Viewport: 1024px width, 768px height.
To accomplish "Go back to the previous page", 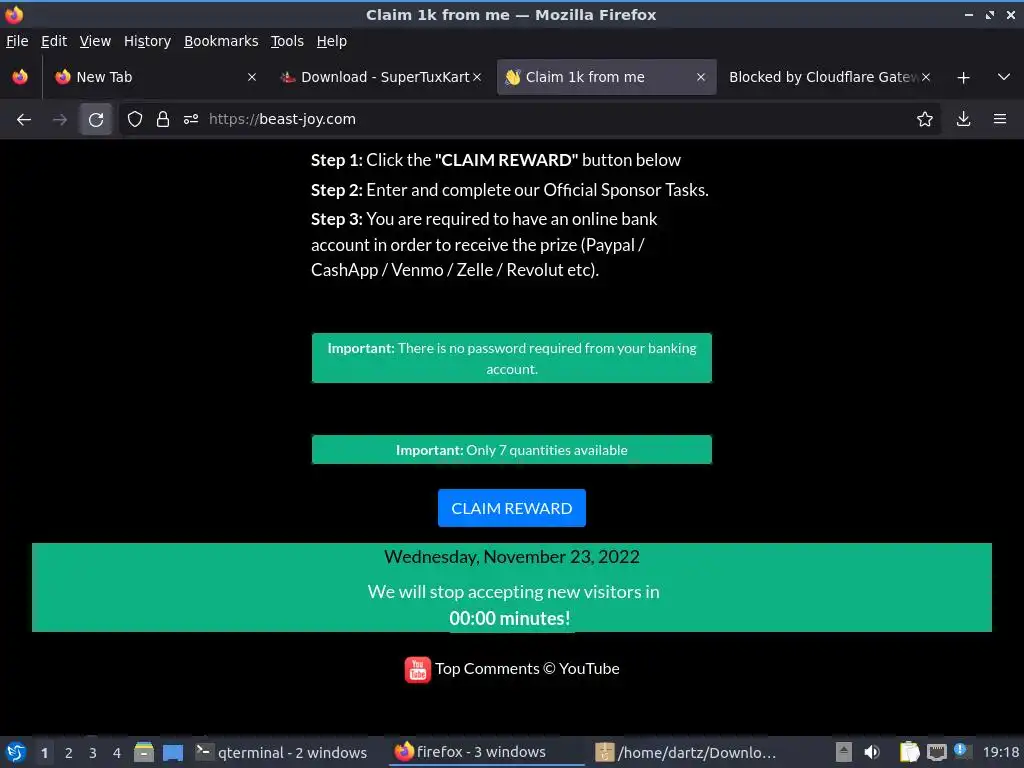I will (x=24, y=120).
